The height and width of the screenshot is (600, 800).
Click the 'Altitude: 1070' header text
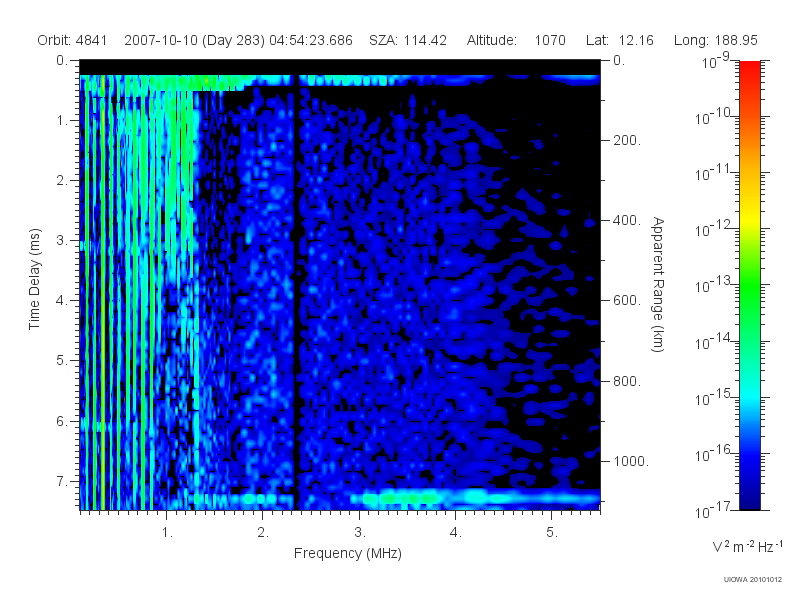pos(516,40)
